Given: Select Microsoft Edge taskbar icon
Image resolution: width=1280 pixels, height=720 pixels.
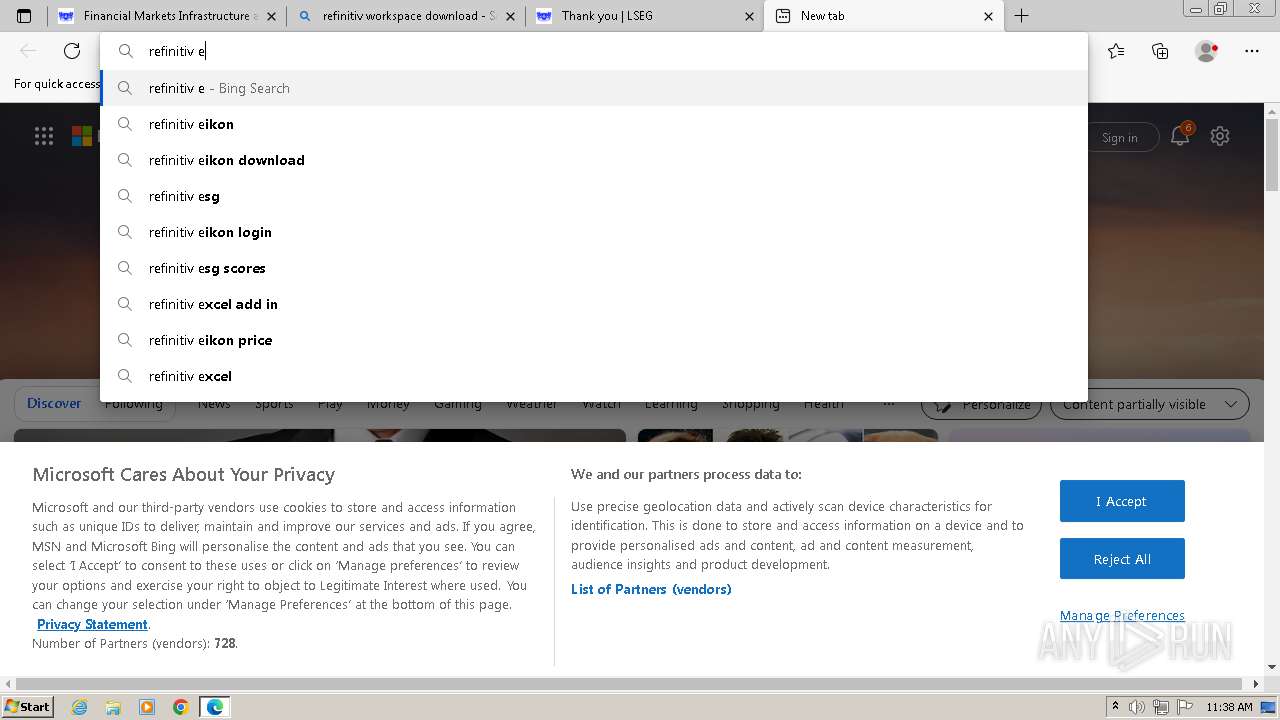Looking at the screenshot, I should (215, 707).
